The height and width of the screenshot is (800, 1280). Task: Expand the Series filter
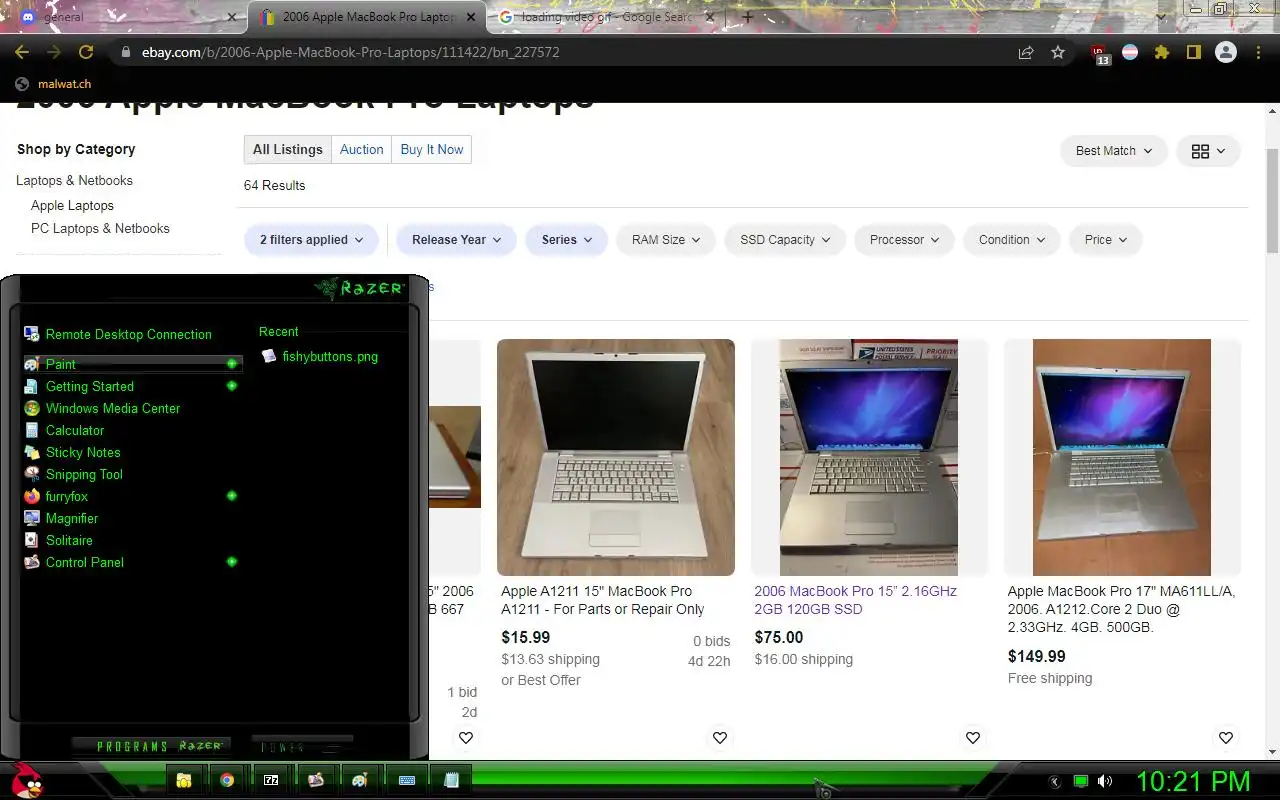567,240
